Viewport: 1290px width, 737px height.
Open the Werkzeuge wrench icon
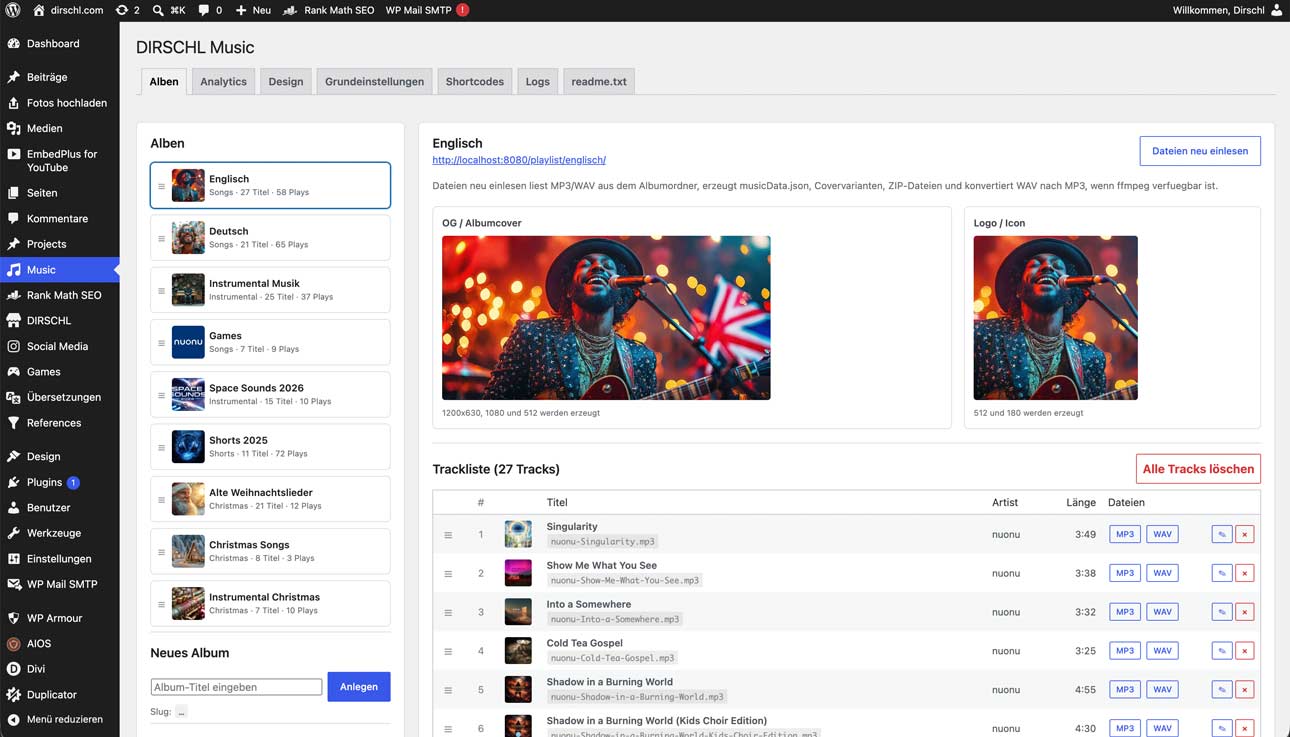coord(13,533)
